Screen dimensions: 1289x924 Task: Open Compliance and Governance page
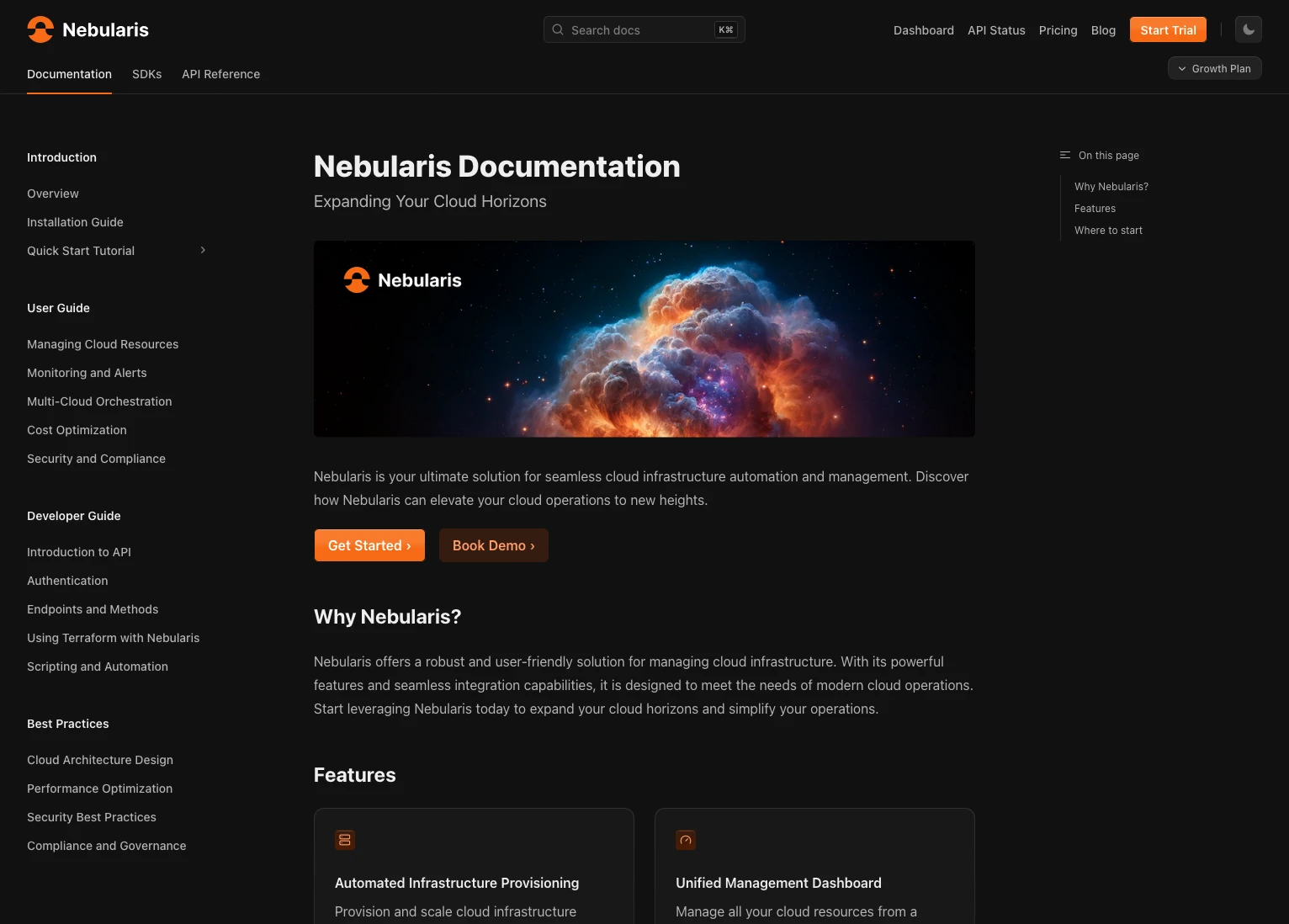coord(106,846)
